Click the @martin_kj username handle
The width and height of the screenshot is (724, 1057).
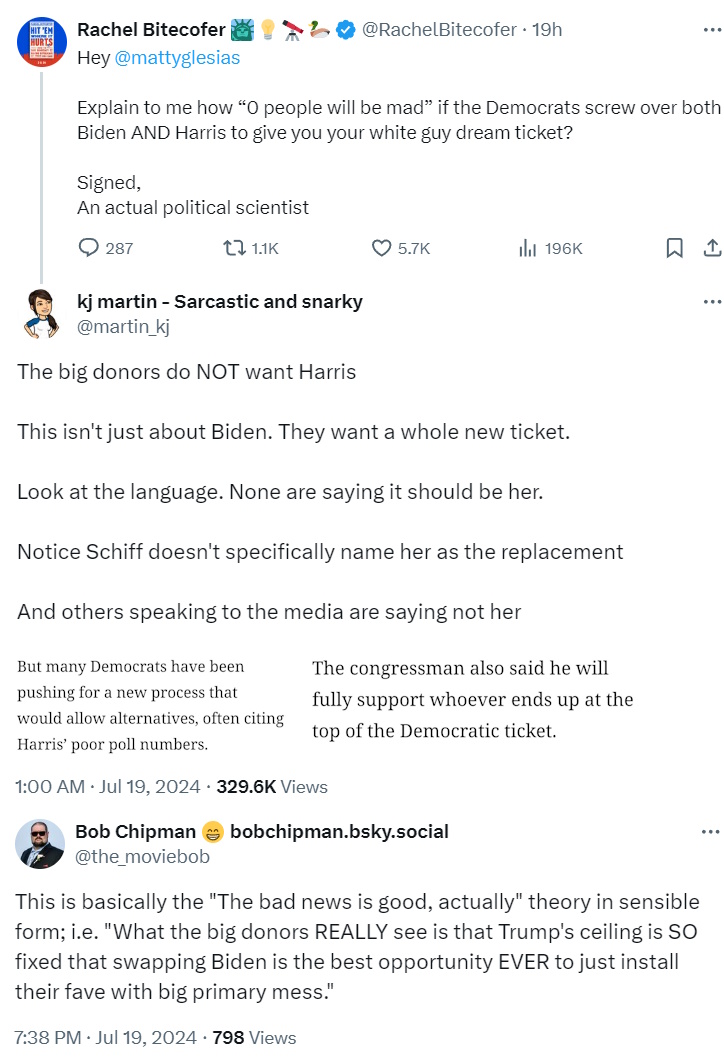[123, 324]
